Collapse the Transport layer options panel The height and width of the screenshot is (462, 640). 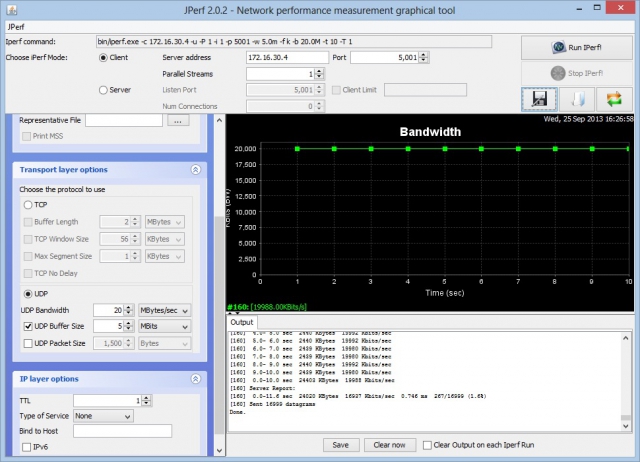pos(196,170)
